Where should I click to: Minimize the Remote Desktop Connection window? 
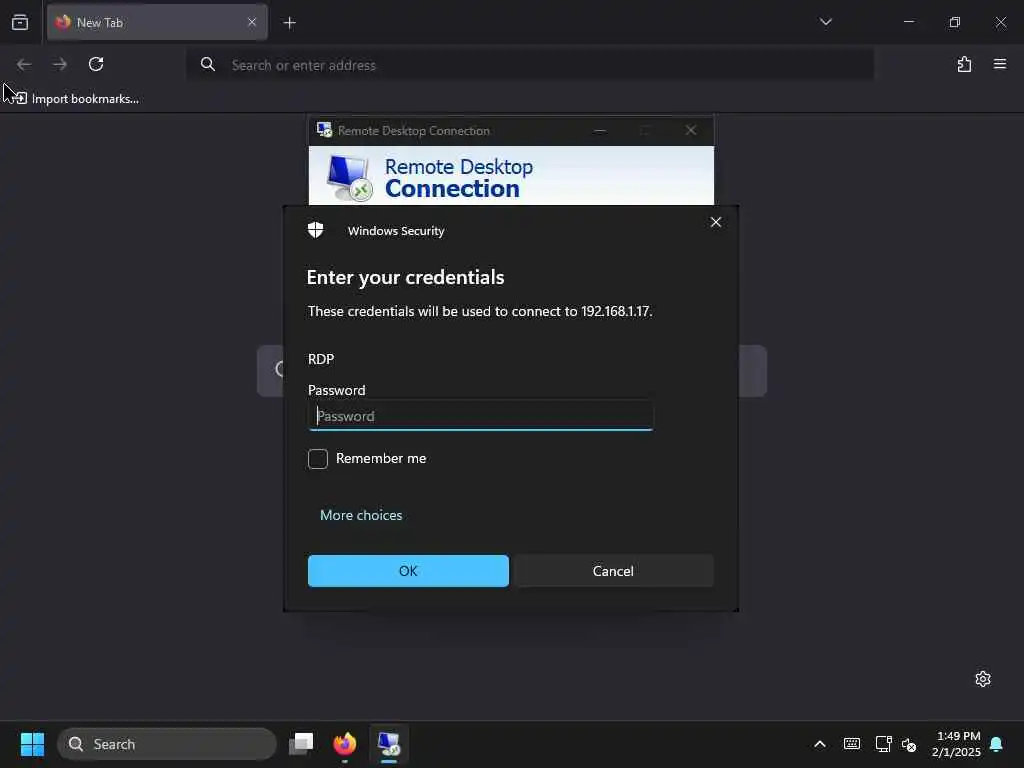[600, 131]
